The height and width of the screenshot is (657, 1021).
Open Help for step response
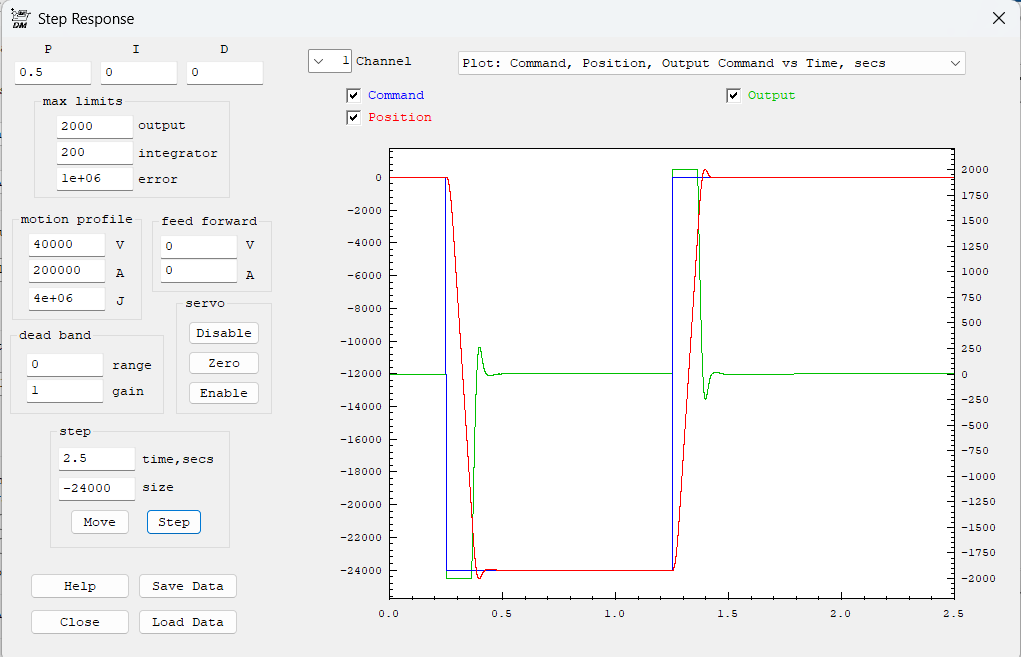[80, 586]
